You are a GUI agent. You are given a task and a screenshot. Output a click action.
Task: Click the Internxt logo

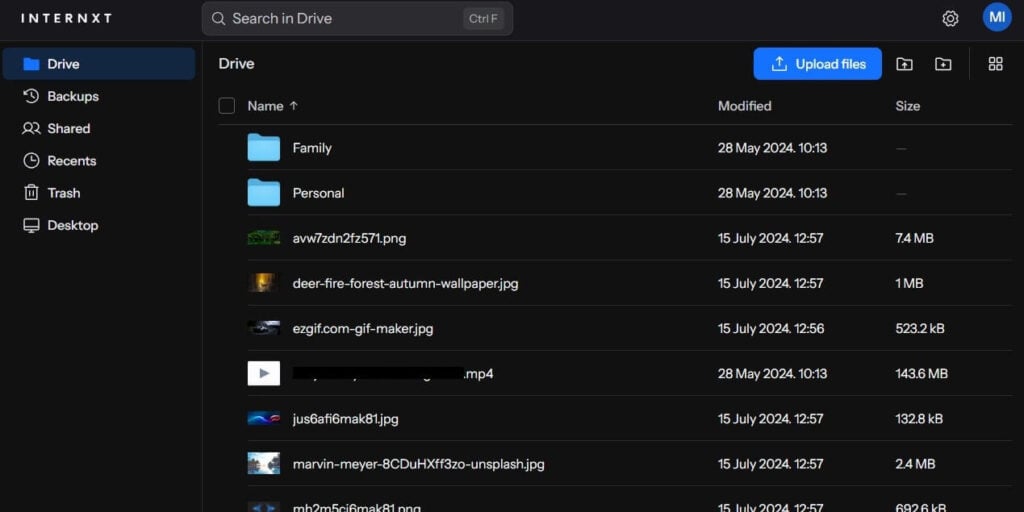(66, 18)
